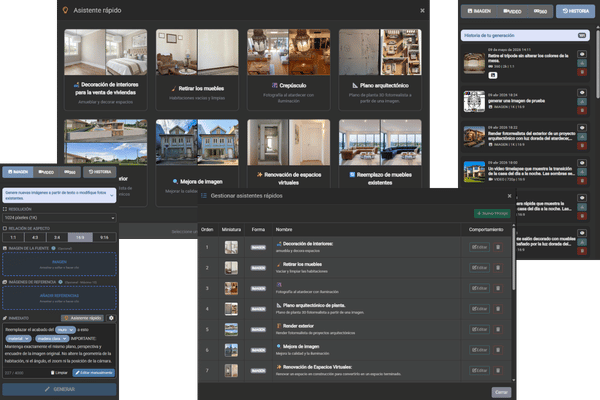The height and width of the screenshot is (400, 600).
Task: Choose the Retirar los muebles assistant card
Action: pos(197,70)
